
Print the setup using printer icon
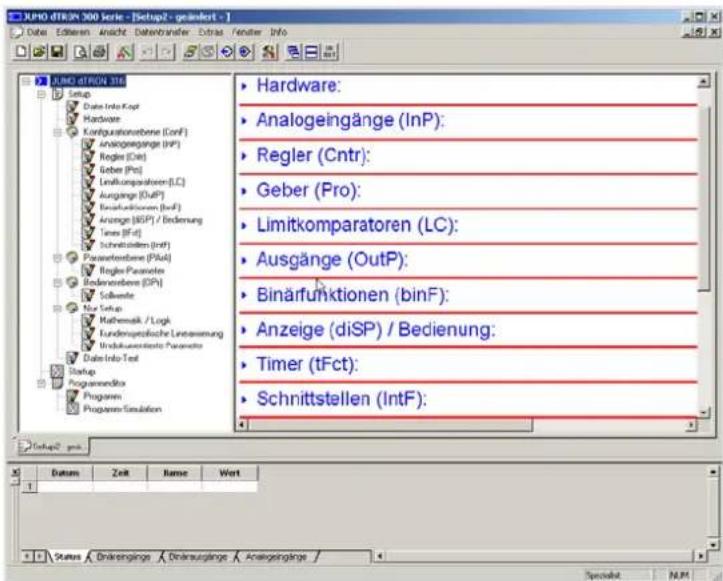tap(100, 52)
